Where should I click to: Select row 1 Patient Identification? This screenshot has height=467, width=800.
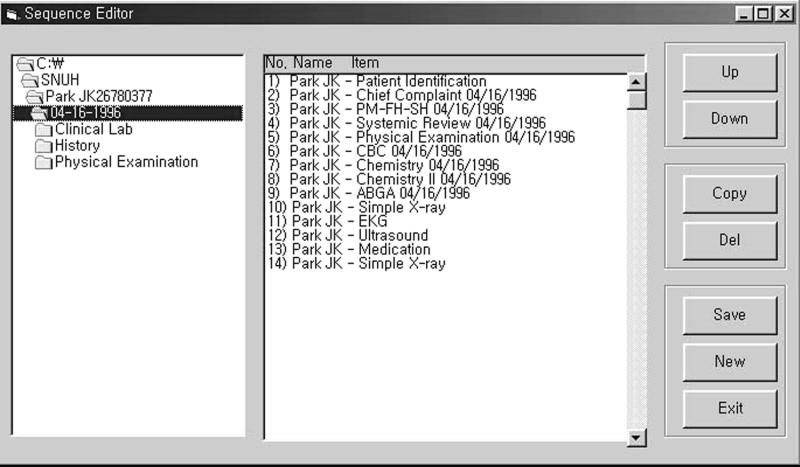click(377, 81)
